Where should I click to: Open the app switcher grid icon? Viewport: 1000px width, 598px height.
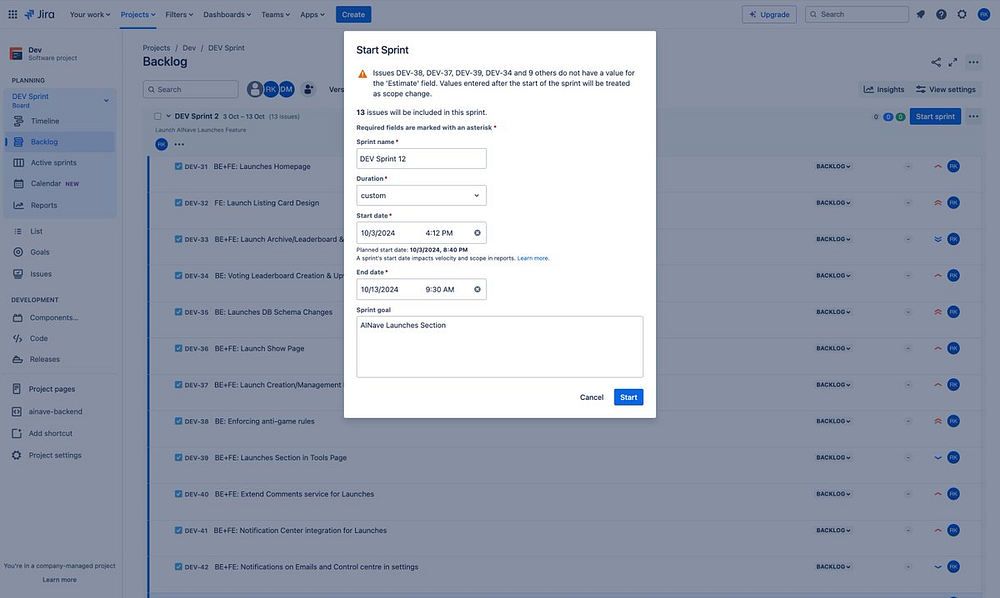tap(13, 14)
